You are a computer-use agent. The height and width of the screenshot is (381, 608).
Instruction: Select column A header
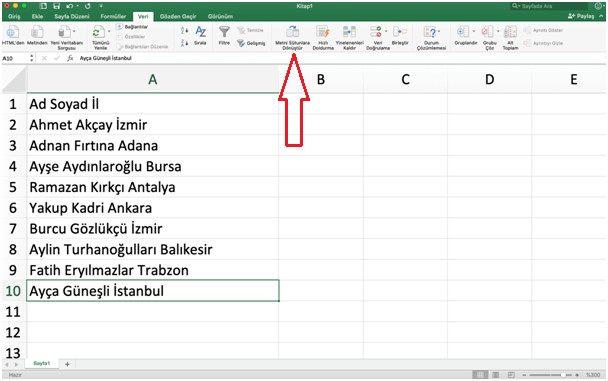tap(153, 79)
